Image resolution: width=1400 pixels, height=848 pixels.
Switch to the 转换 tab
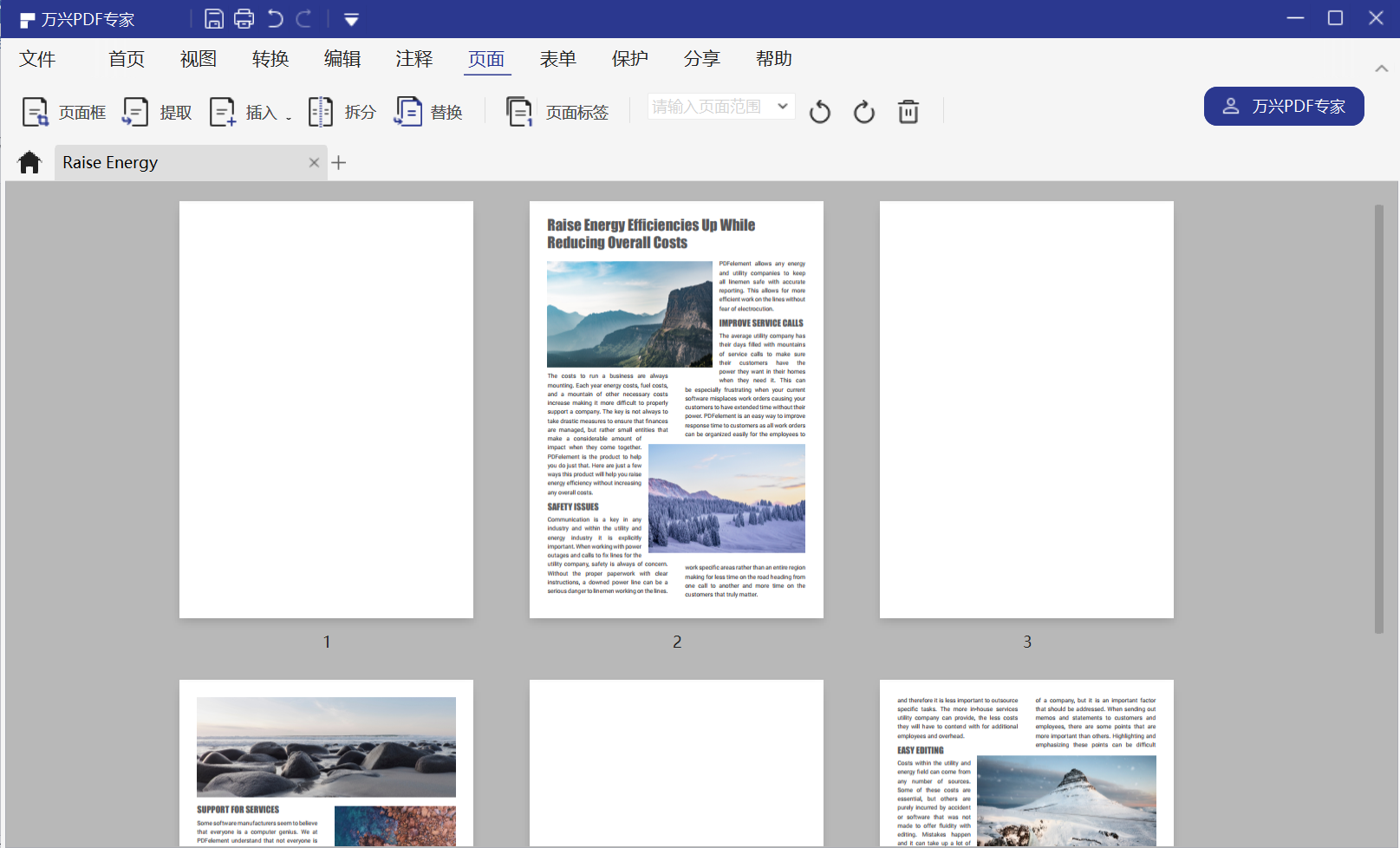(x=270, y=58)
